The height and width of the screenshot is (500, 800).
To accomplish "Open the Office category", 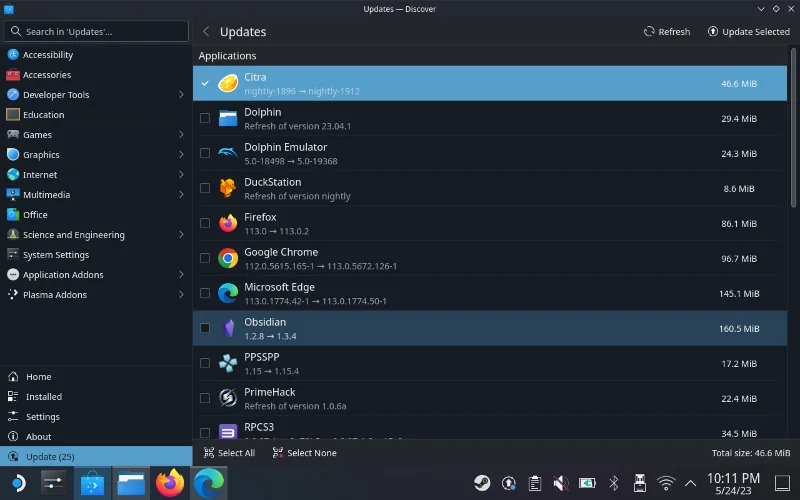I will coord(96,215).
